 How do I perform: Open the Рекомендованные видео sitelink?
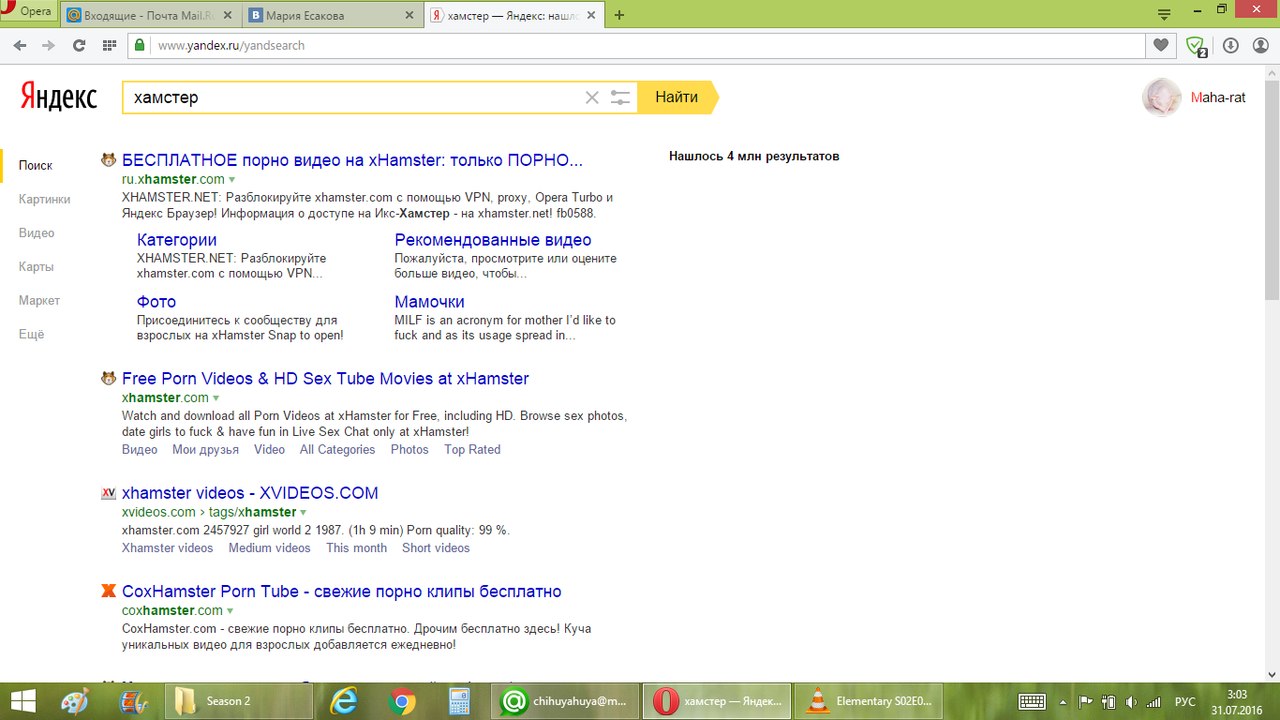(x=493, y=240)
